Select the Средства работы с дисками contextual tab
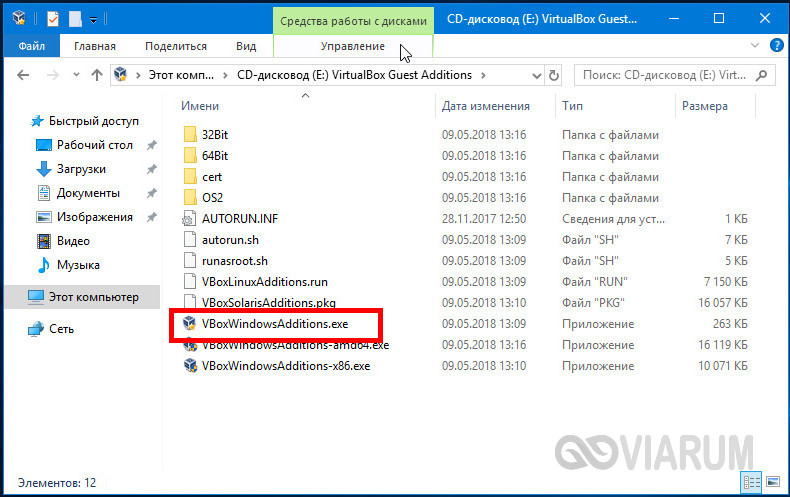This screenshot has height=497, width=790. [353, 21]
